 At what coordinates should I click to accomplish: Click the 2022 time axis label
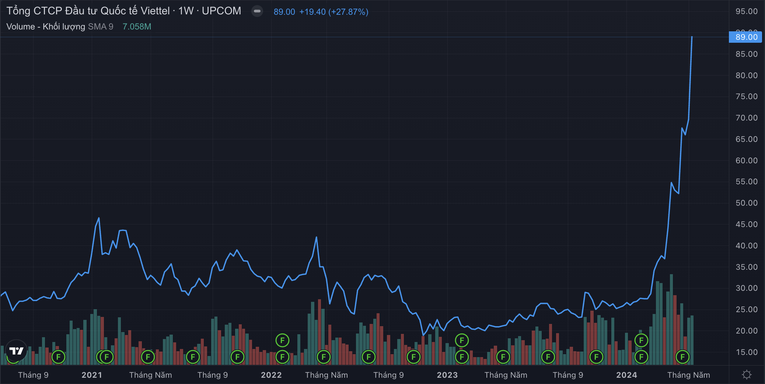click(271, 375)
